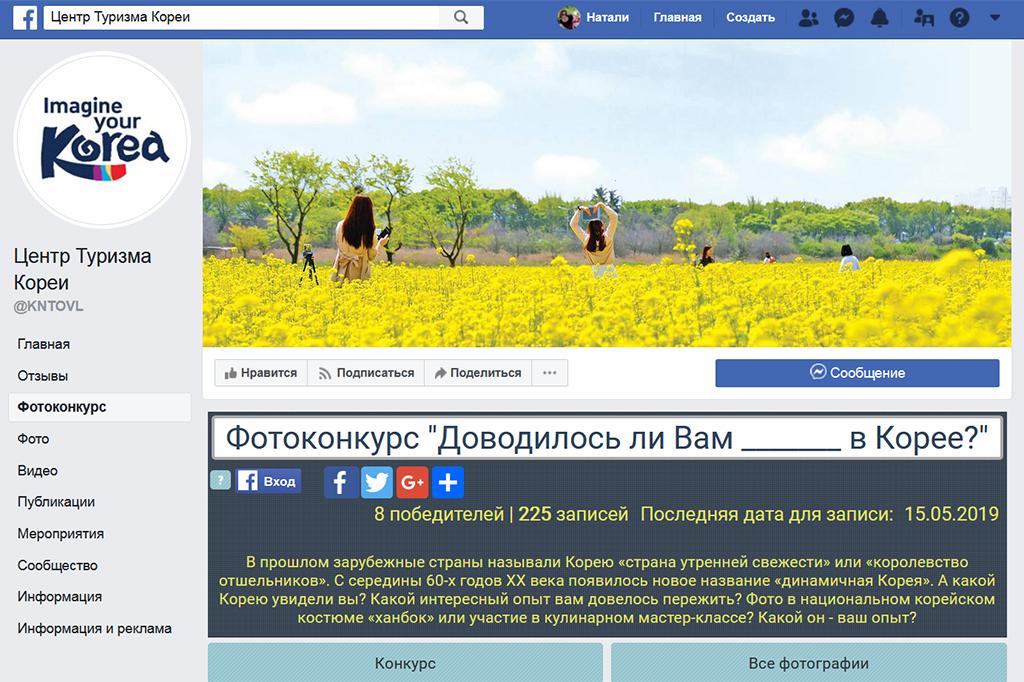The image size is (1024, 682).
Task: Click the Facebook Вход login button
Action: tap(268, 481)
